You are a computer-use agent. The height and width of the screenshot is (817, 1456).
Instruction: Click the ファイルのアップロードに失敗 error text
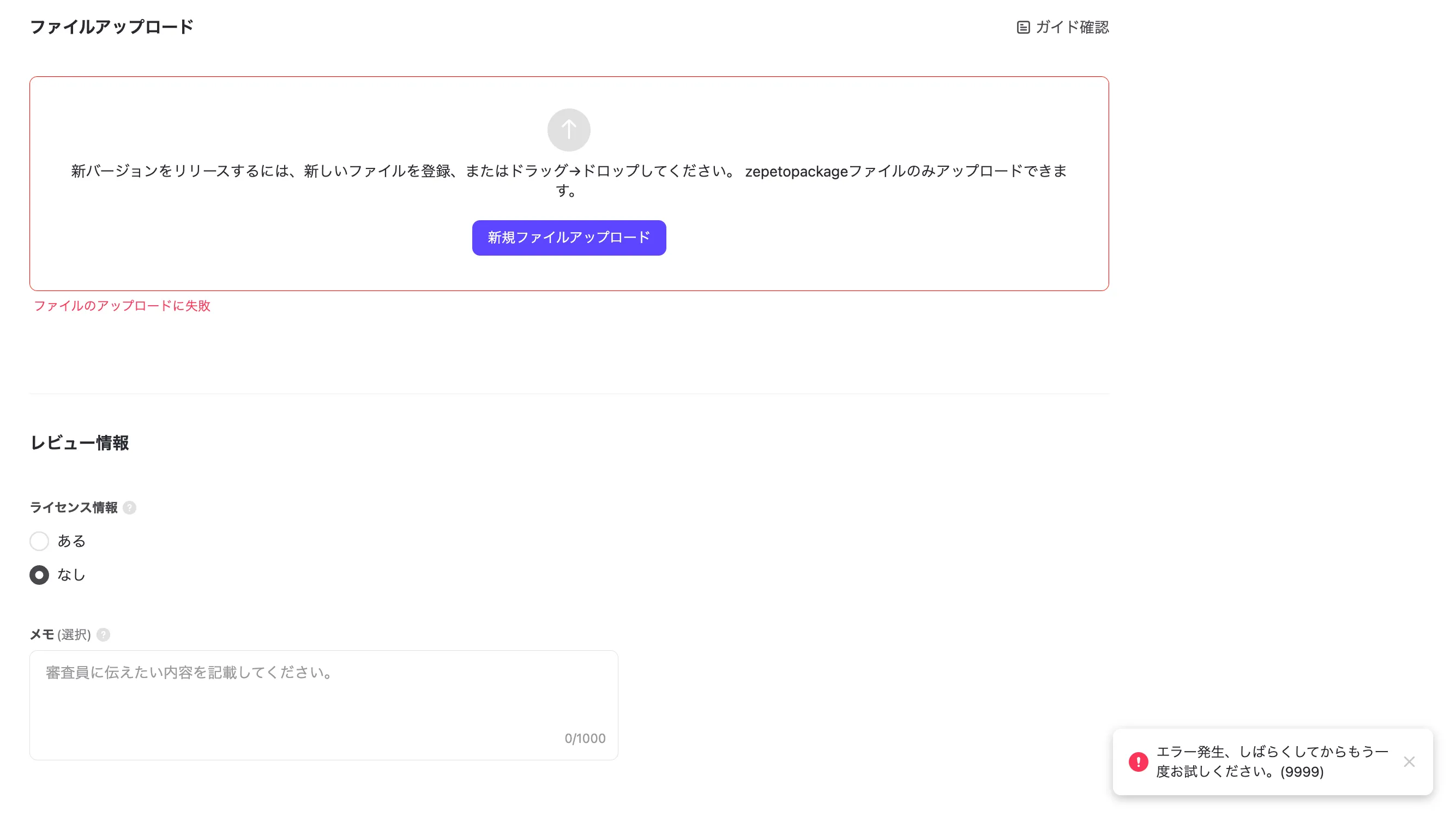122,306
